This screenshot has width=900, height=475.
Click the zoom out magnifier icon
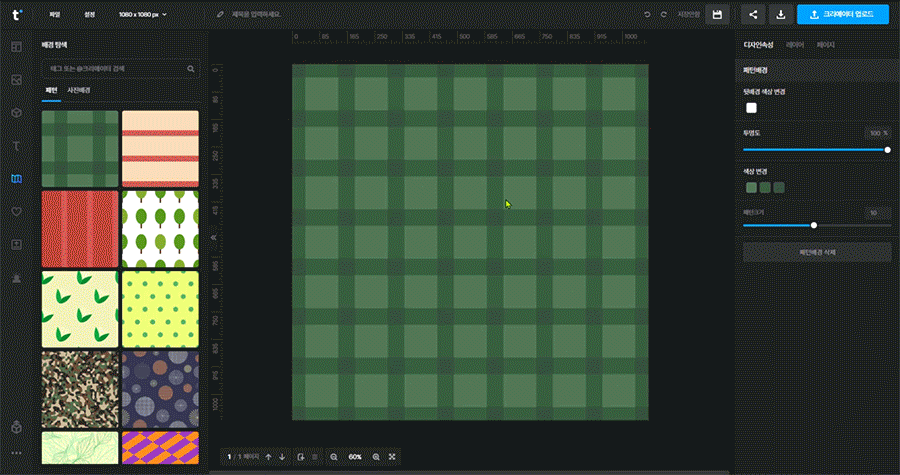(333, 457)
